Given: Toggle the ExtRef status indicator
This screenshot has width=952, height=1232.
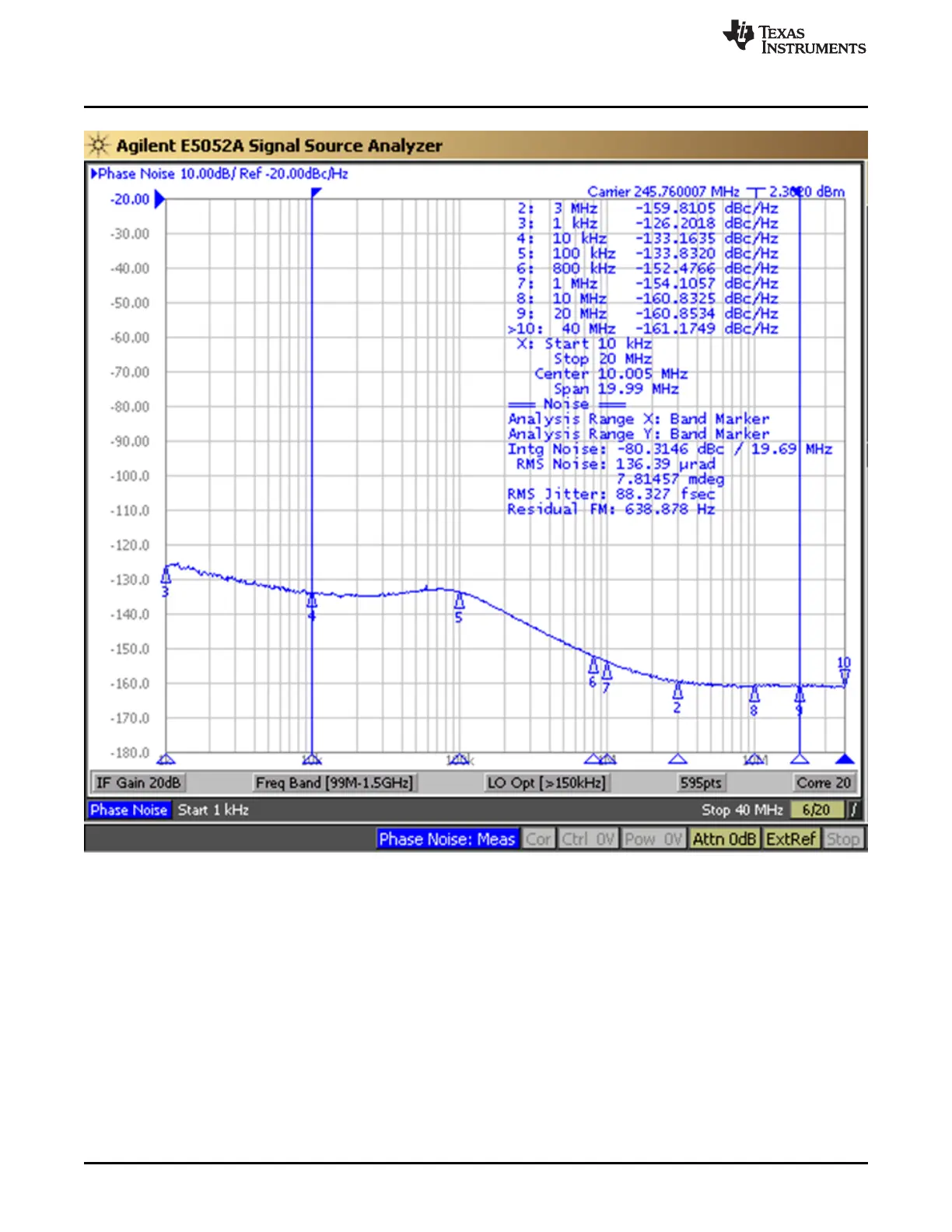Looking at the screenshot, I should tap(791, 839).
